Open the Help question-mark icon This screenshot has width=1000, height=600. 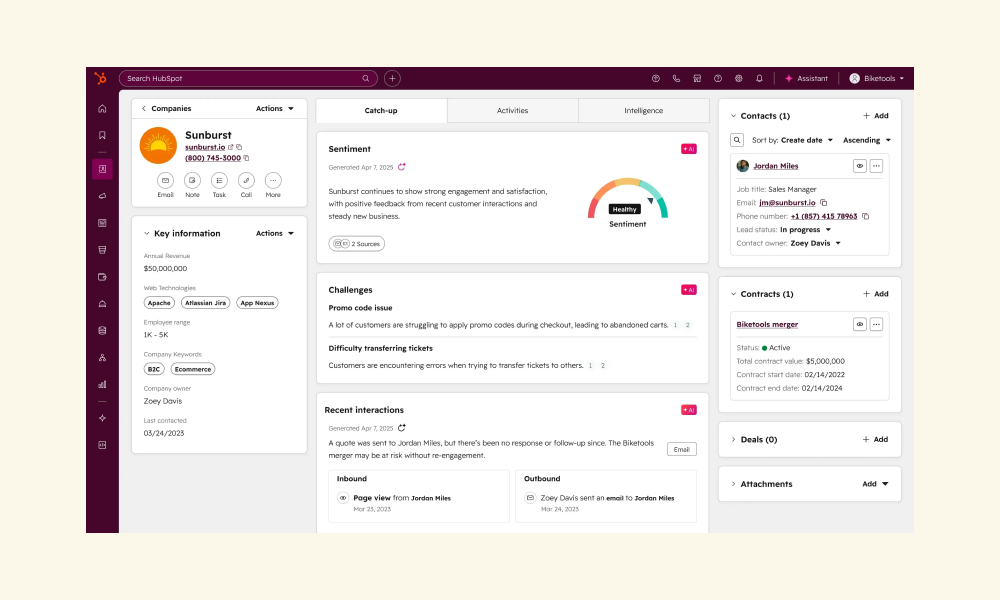(x=718, y=78)
